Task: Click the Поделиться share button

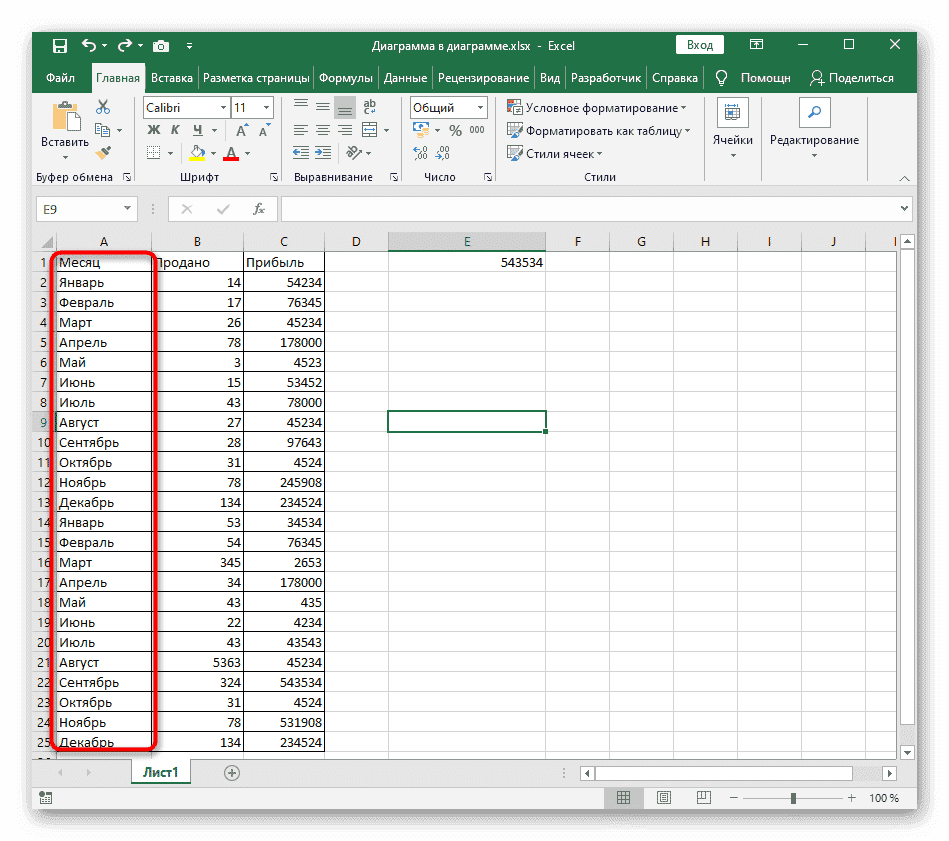Action: (x=851, y=78)
